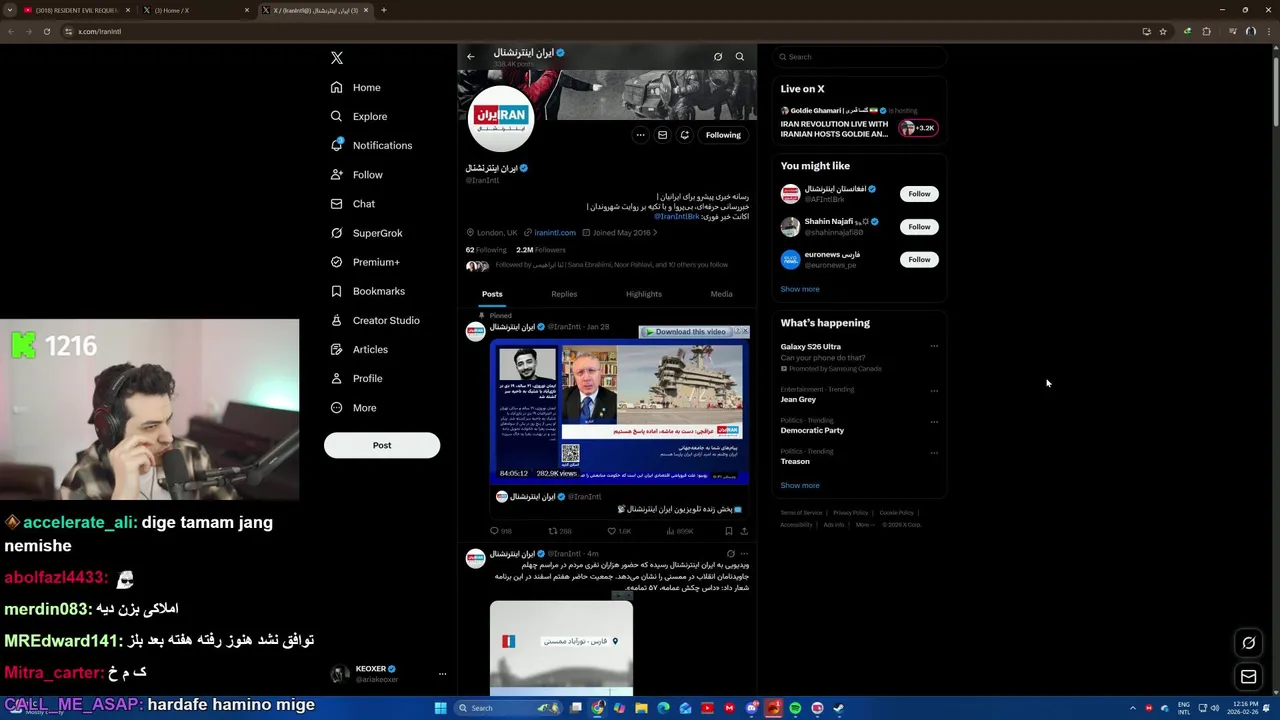This screenshot has width=1280, height=720.
Task: Open the KEOXER account switcher menu
Action: (388, 674)
